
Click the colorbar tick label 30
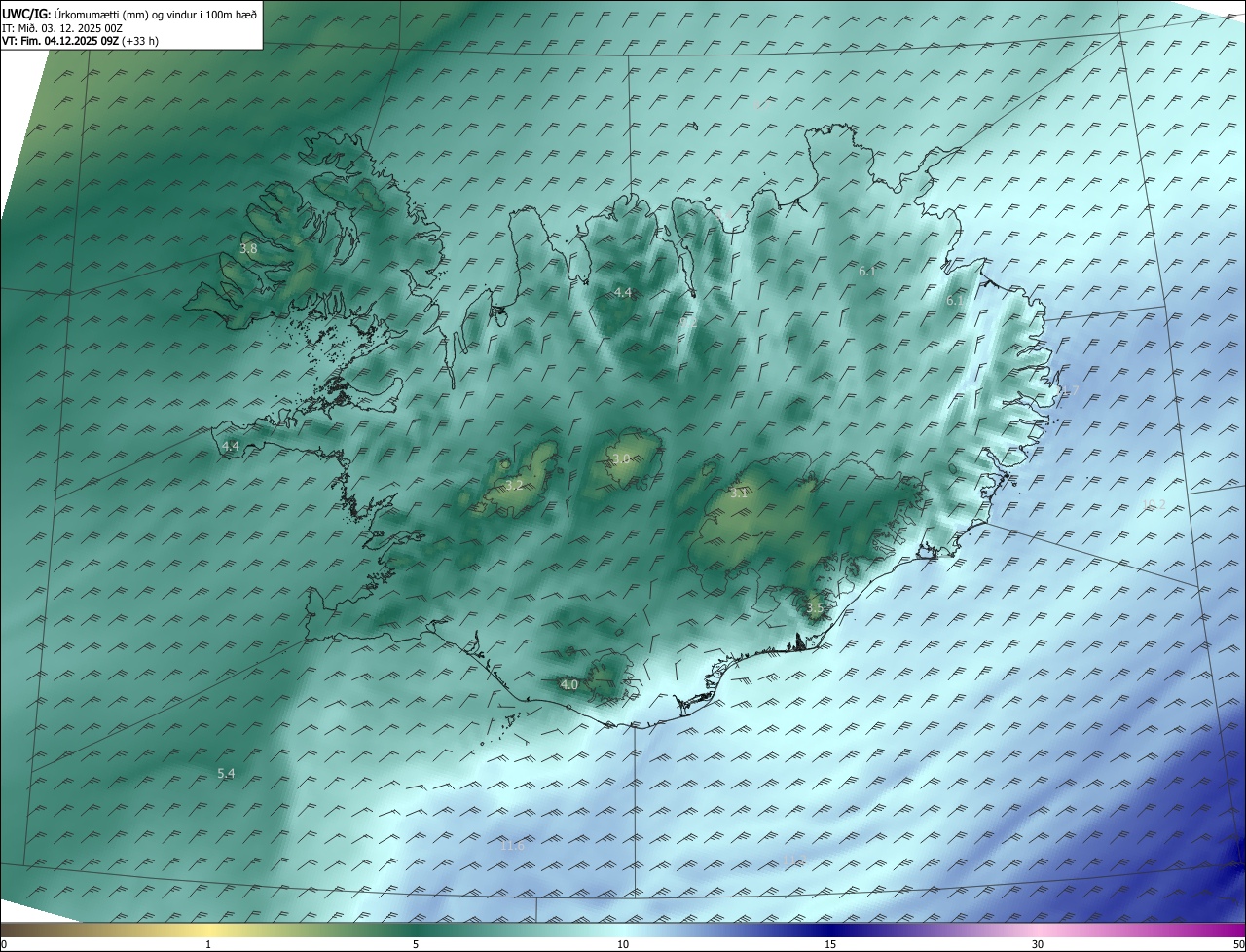[1038, 944]
